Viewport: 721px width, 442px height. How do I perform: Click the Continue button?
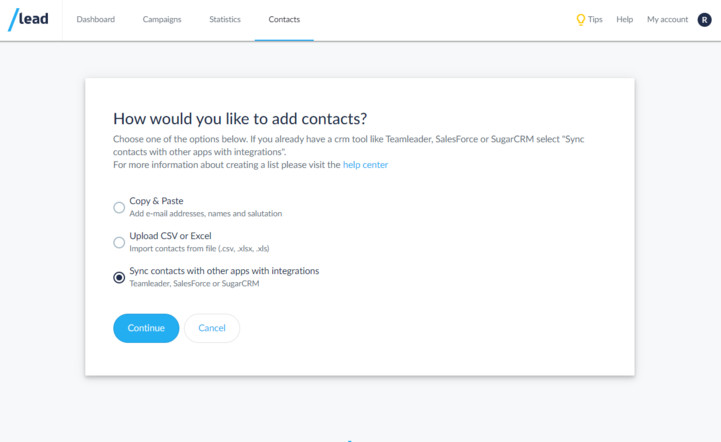[x=146, y=328]
